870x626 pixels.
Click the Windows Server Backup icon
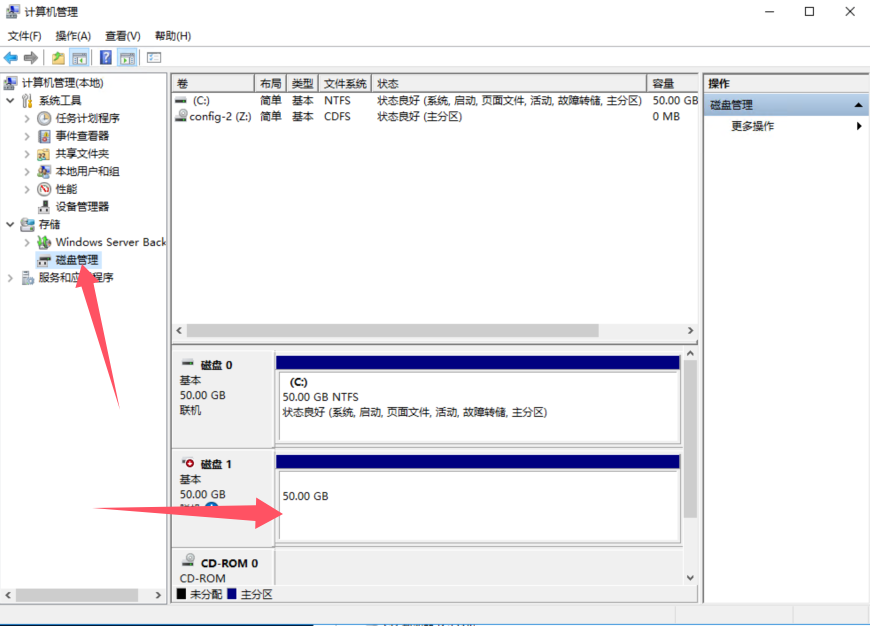click(x=43, y=242)
